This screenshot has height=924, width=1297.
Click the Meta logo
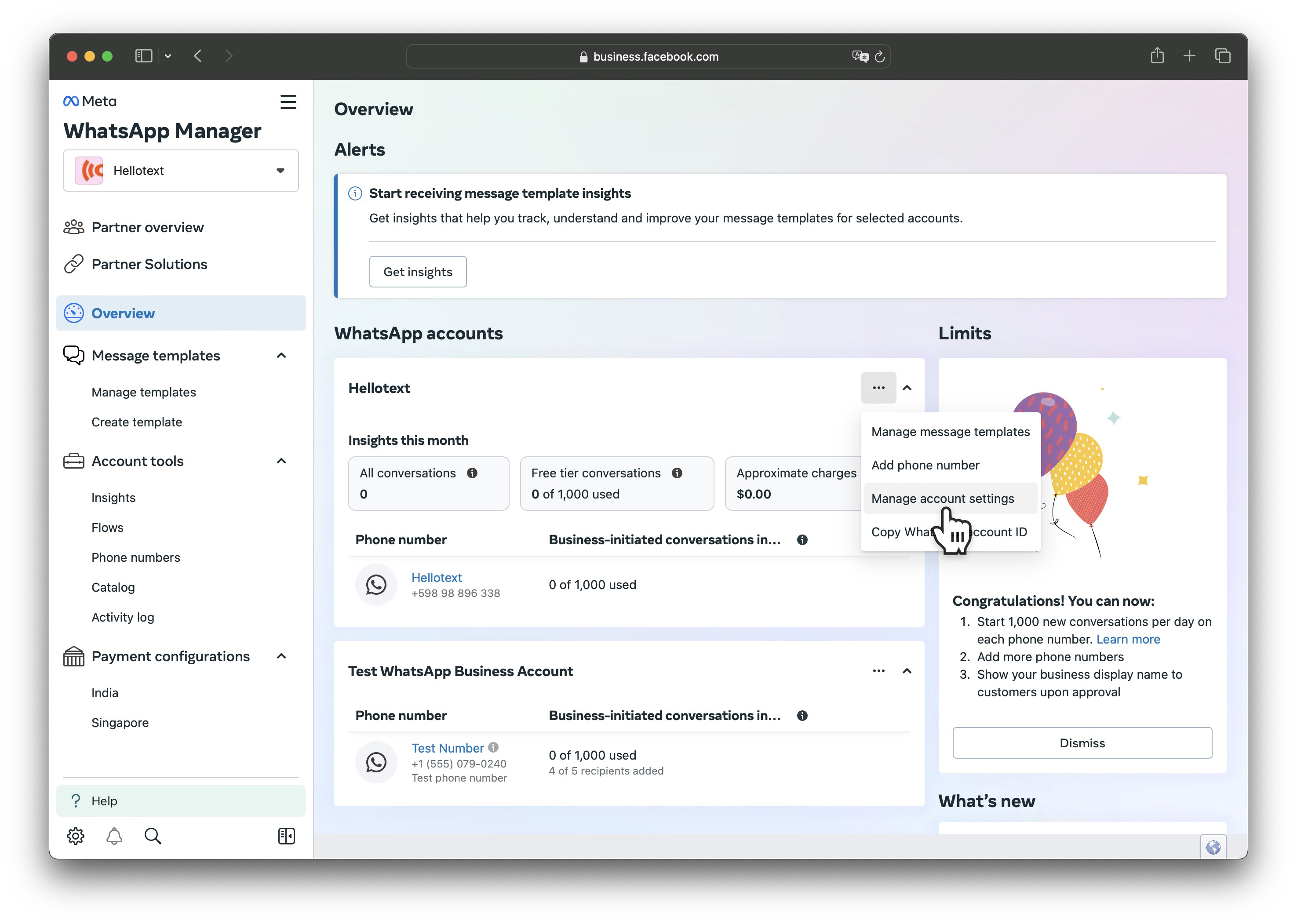pyautogui.click(x=90, y=101)
